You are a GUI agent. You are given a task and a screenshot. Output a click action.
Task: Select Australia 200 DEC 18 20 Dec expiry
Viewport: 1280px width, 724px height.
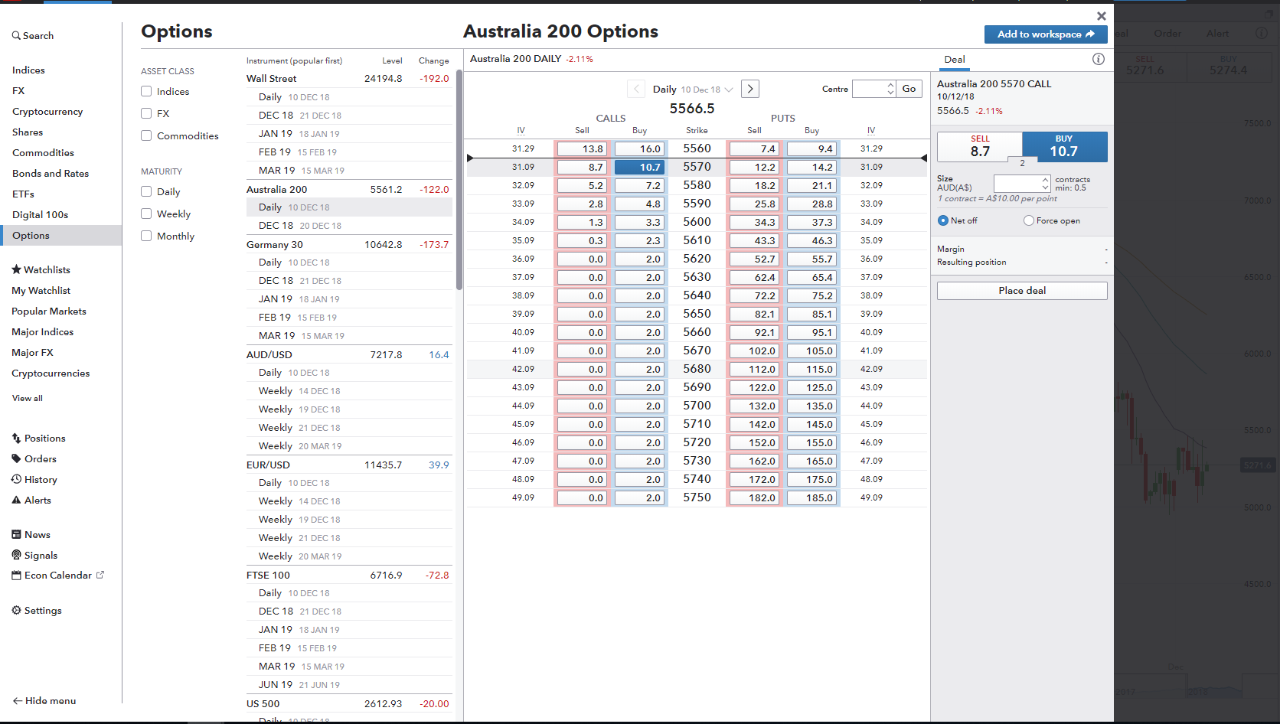pyautogui.click(x=349, y=226)
